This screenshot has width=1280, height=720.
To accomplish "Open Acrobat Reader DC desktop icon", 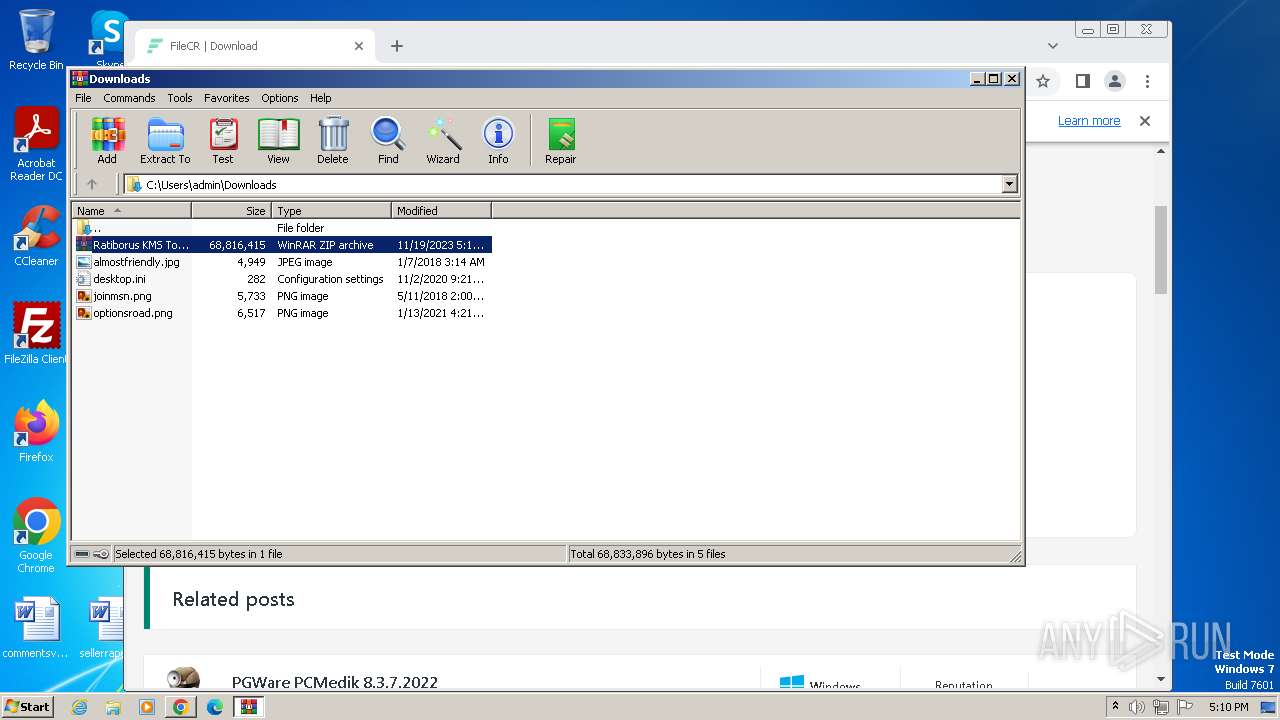I will [x=36, y=145].
